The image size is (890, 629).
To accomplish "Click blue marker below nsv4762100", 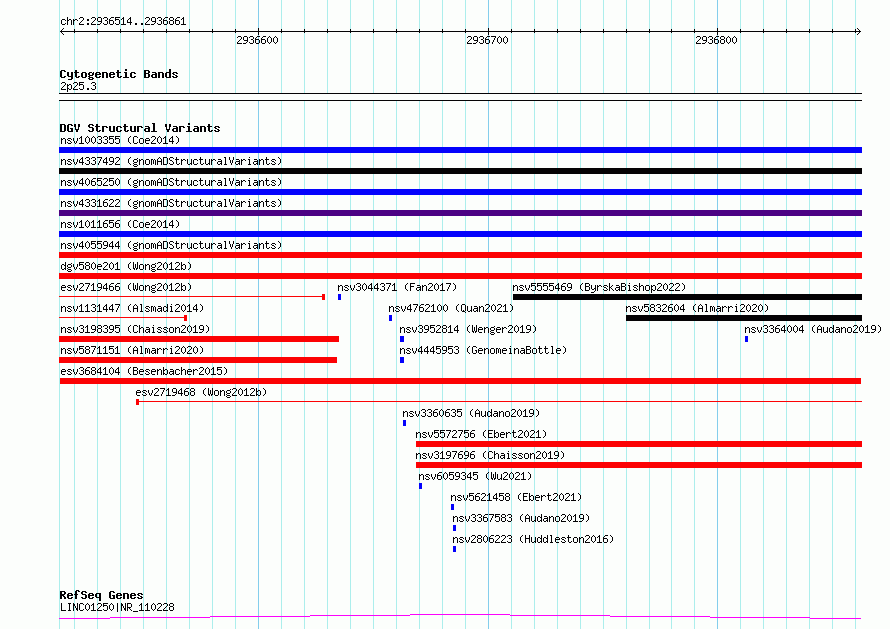I will point(391,318).
